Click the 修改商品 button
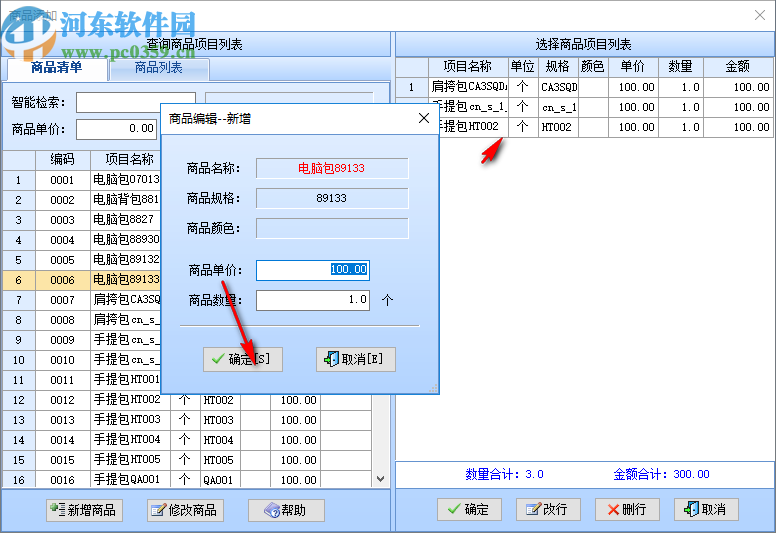The width and height of the screenshot is (776, 533). pos(185,510)
